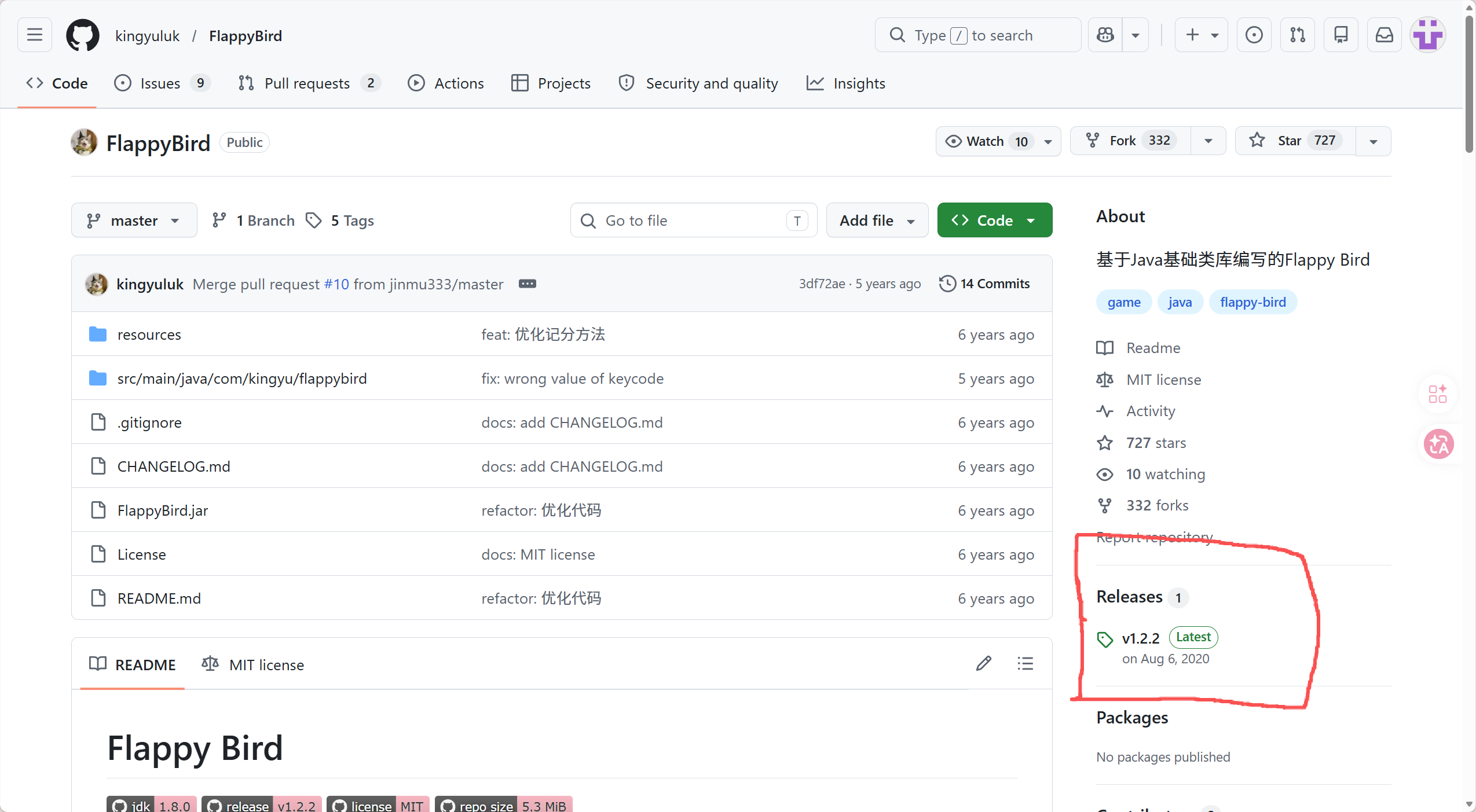Open pull requests icon in header
This screenshot has height=812, width=1476.
[1297, 35]
